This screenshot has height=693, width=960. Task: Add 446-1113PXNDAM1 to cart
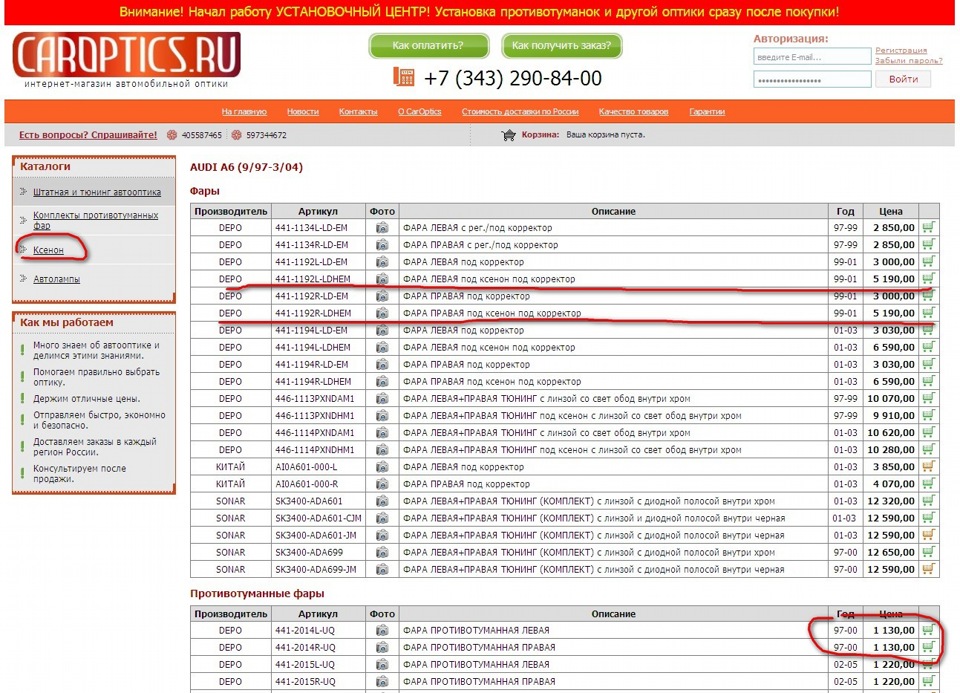(x=928, y=399)
